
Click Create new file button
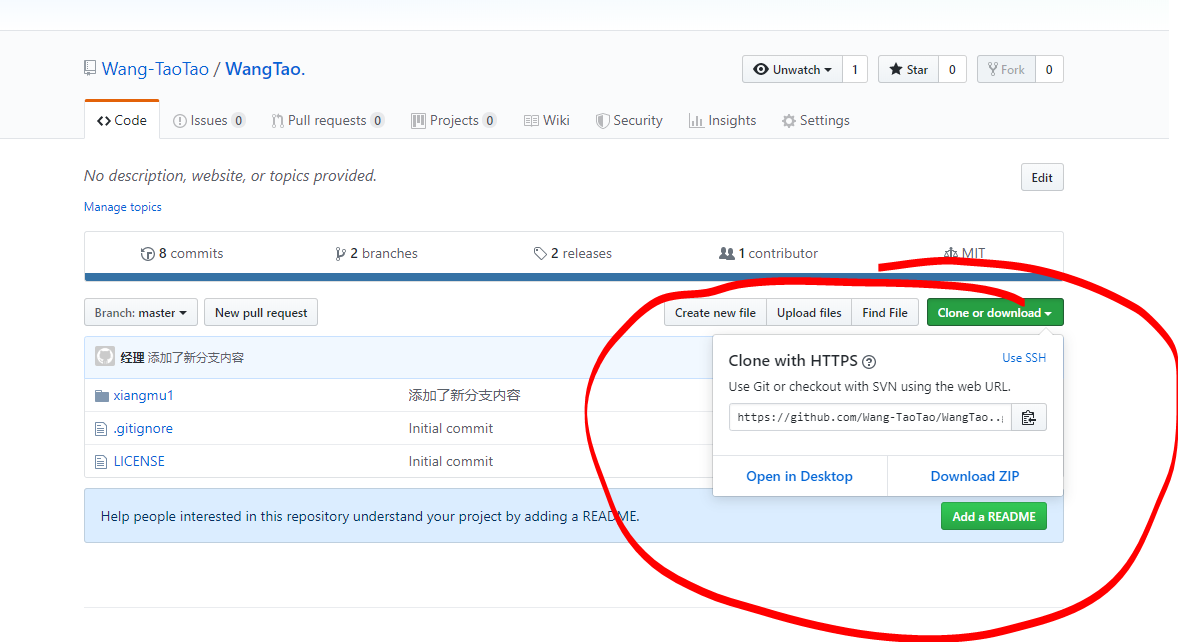[x=715, y=312]
